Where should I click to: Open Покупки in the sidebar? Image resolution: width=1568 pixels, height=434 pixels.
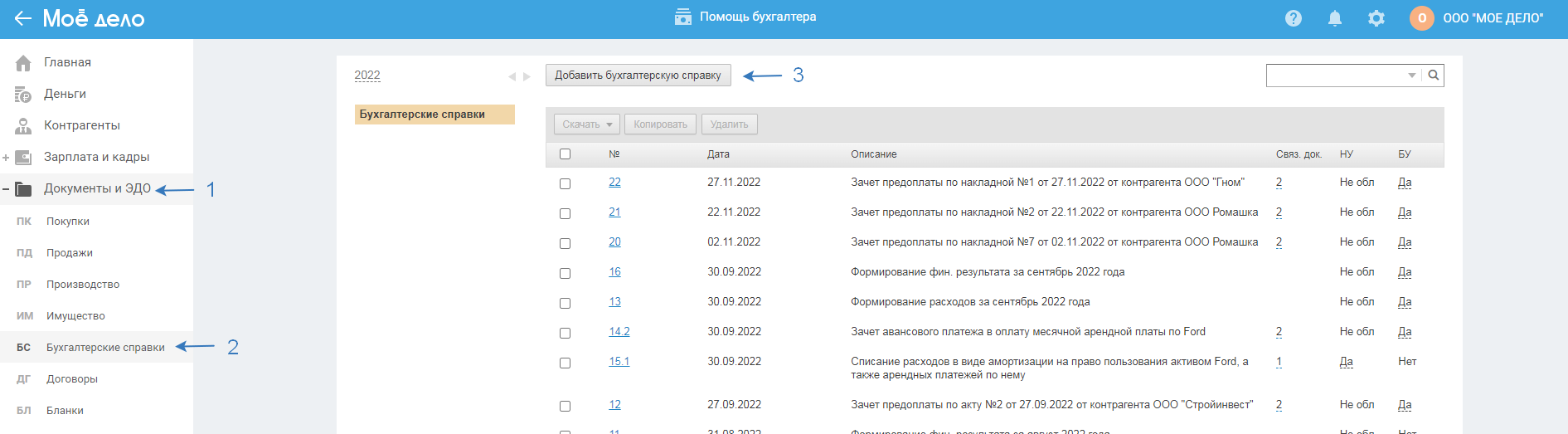coord(68,222)
